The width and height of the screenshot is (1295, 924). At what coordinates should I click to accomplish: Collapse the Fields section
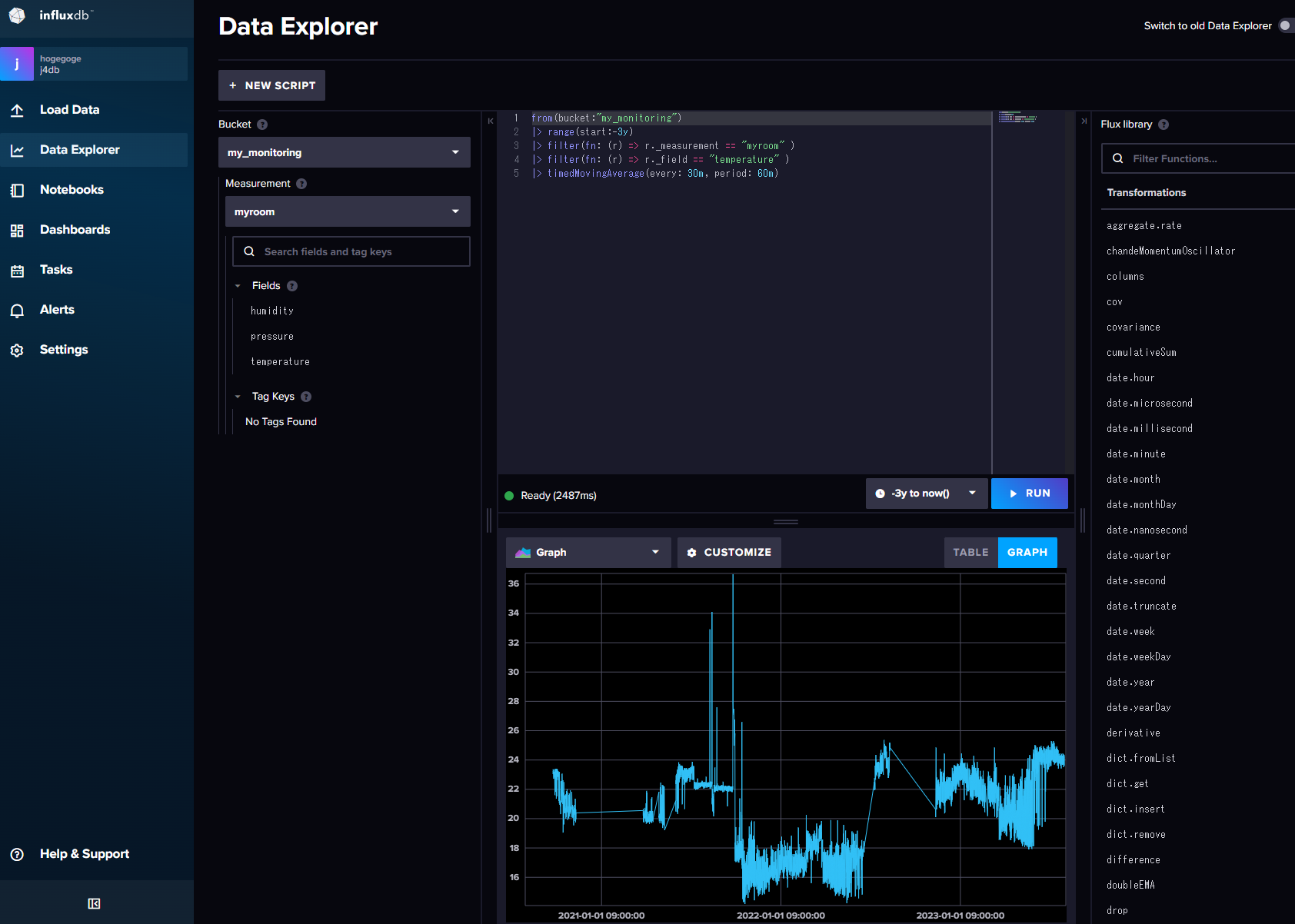[238, 286]
